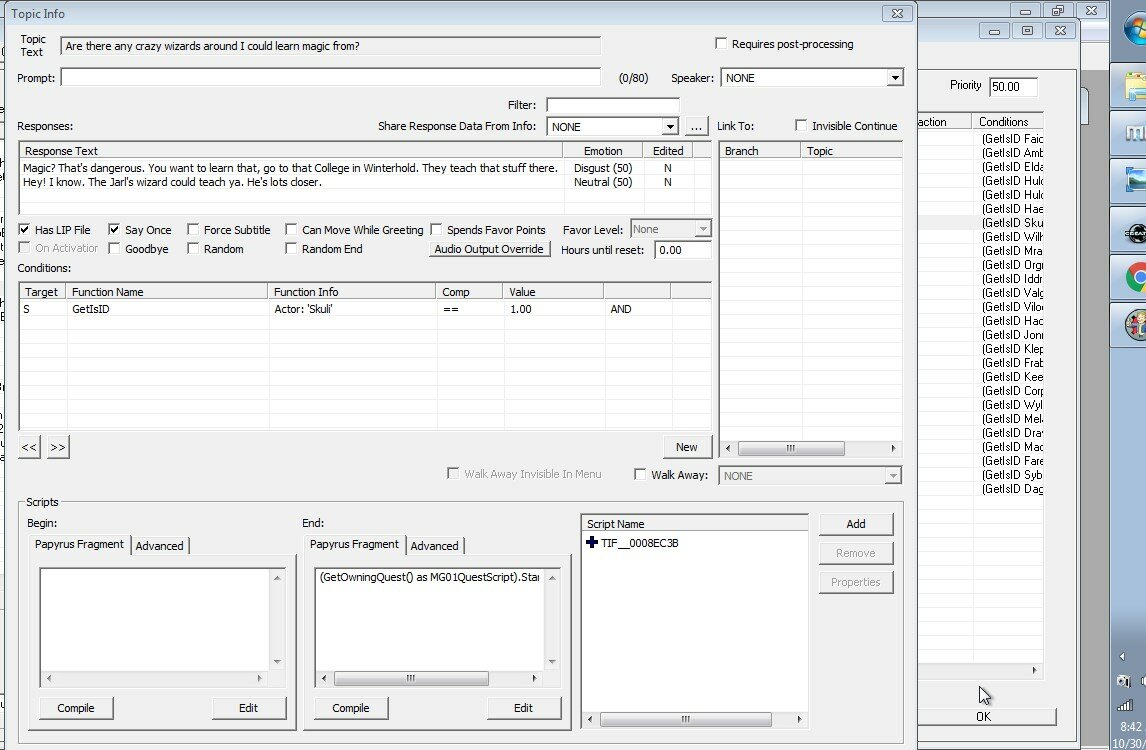Screen dimensions: 1146x750
Task: Toggle Can Move While Greeting
Action: 291,230
